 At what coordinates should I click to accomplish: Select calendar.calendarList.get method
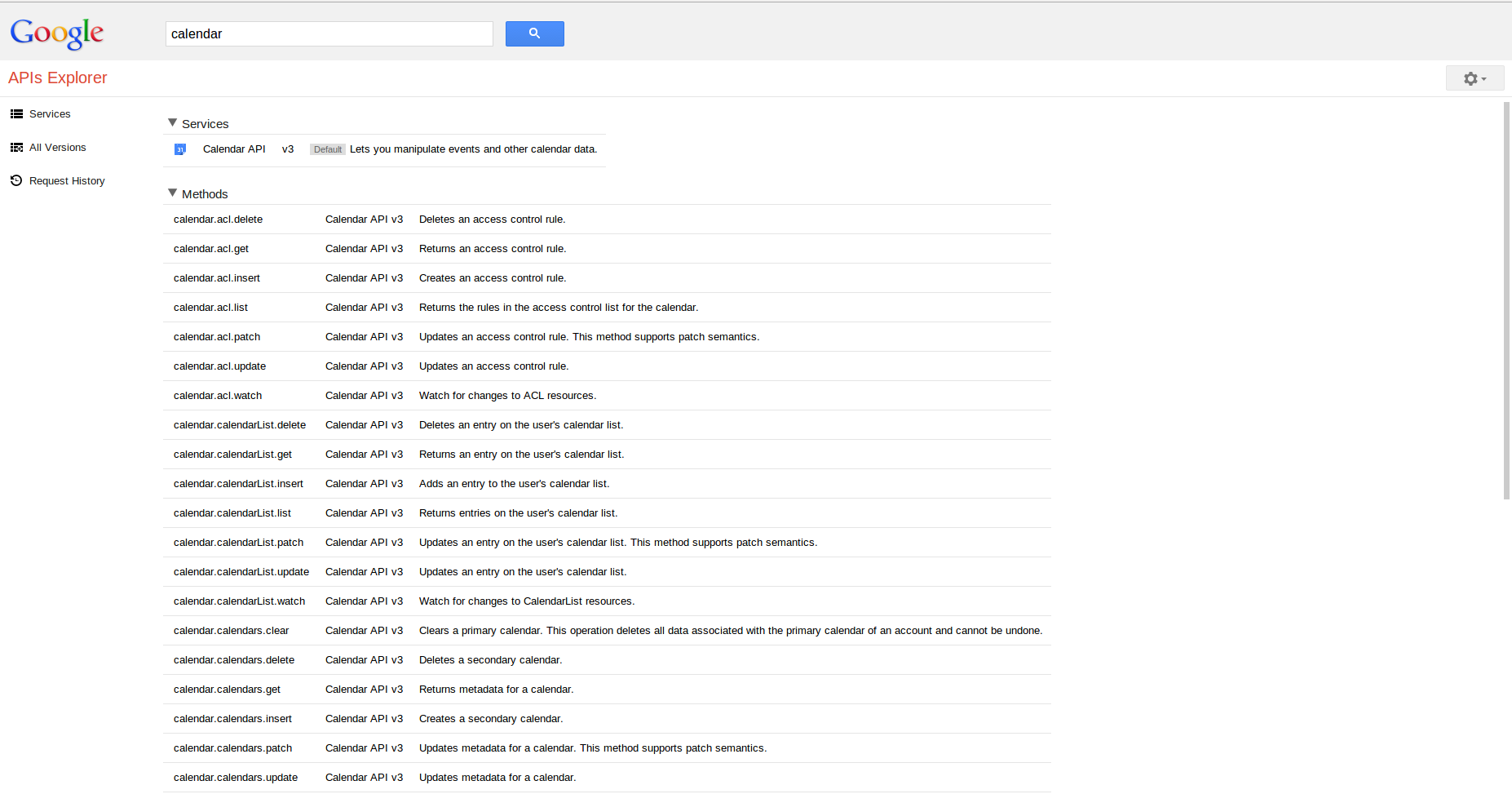[232, 455]
